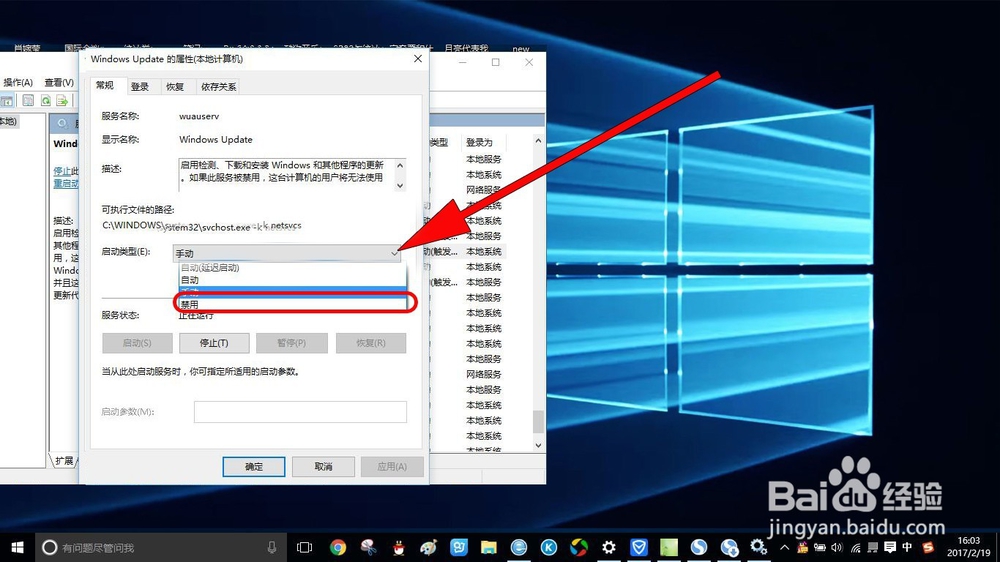The width and height of the screenshot is (1000, 562).
Task: Switch to the 常规 tab
Action: pos(105,85)
